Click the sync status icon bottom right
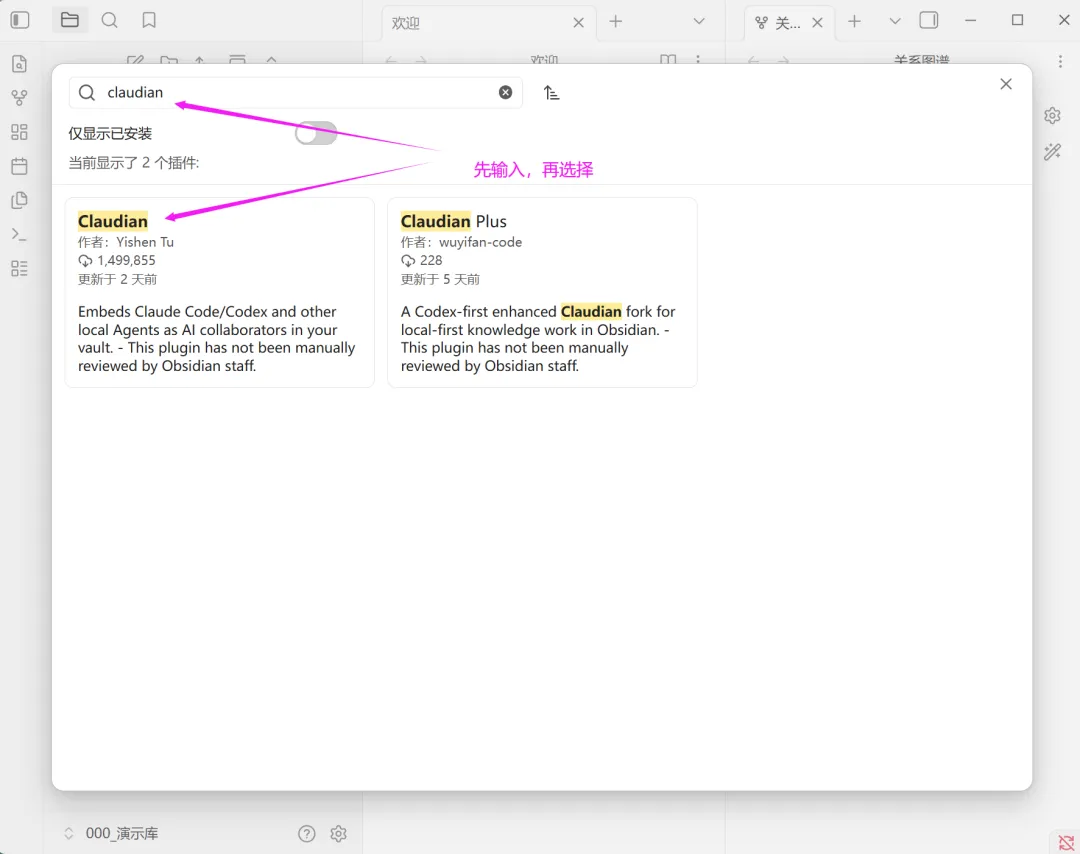Screen dimensions: 1080x854 (1066, 842)
